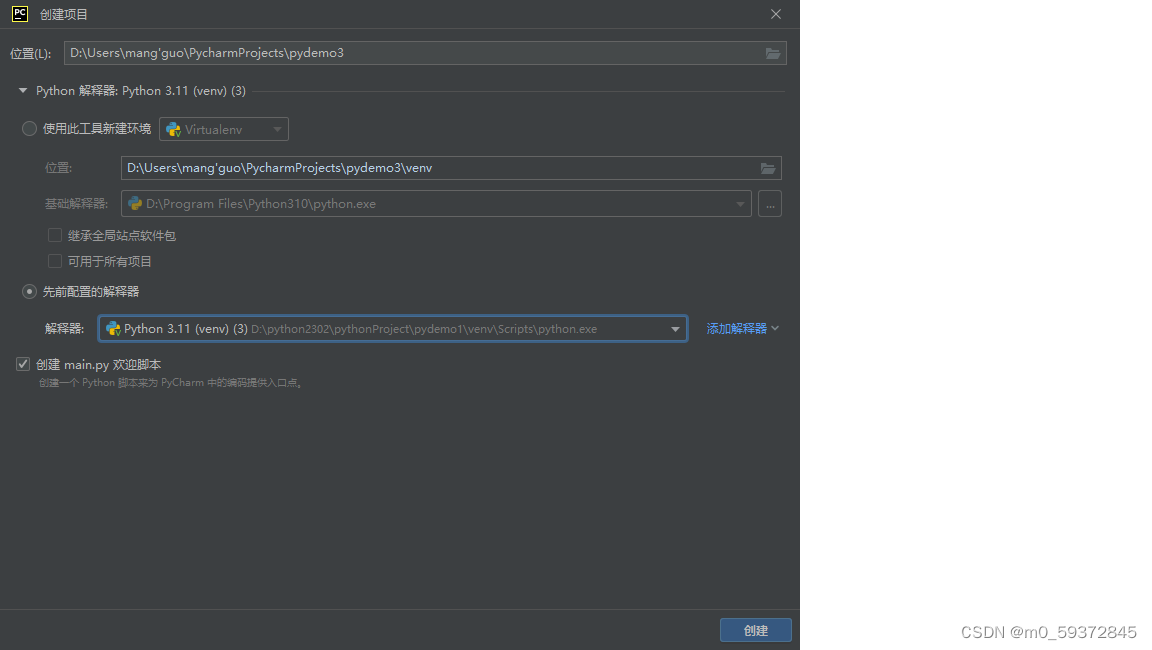Click the '基础解释器:' label
The height and width of the screenshot is (650, 1152).
point(76,203)
